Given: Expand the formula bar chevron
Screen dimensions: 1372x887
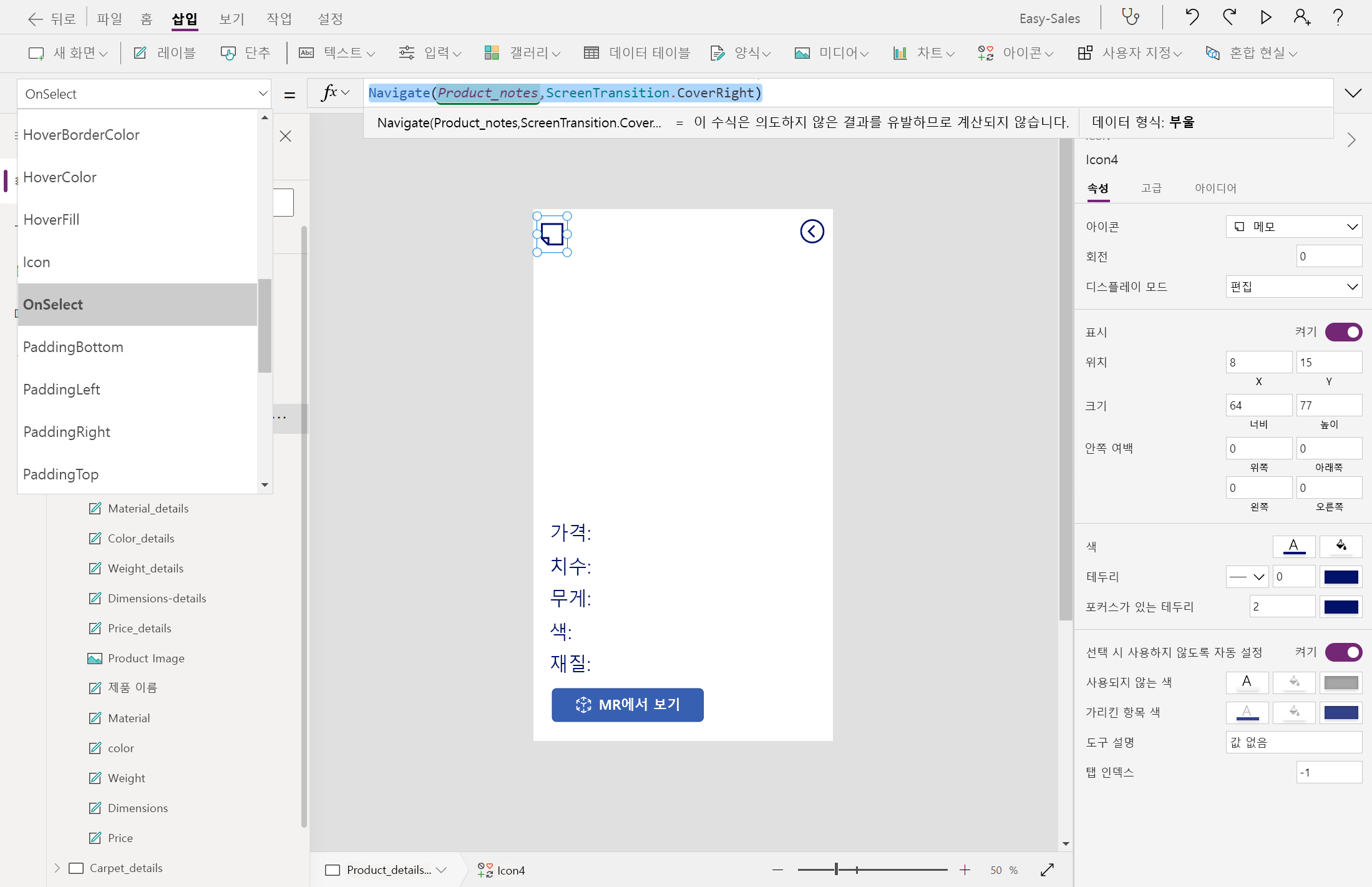Looking at the screenshot, I should (1353, 94).
